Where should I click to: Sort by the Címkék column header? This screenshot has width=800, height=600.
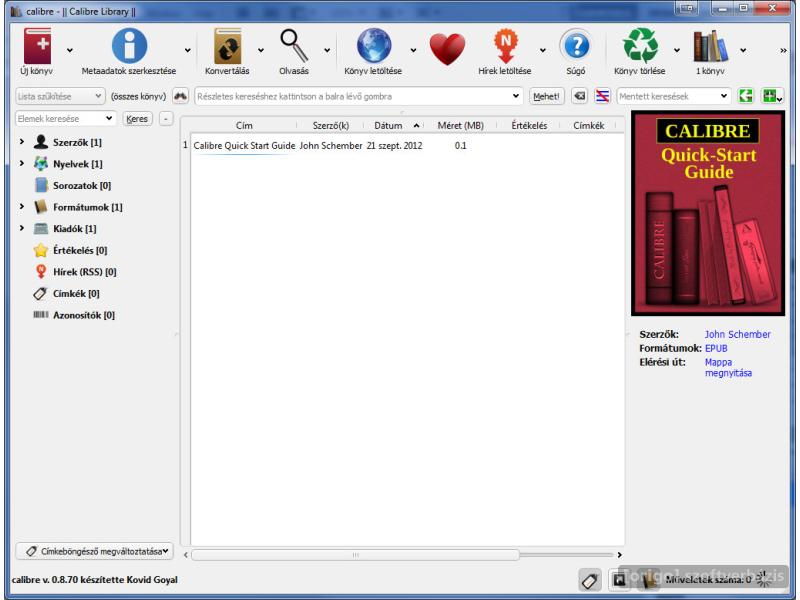[588, 125]
